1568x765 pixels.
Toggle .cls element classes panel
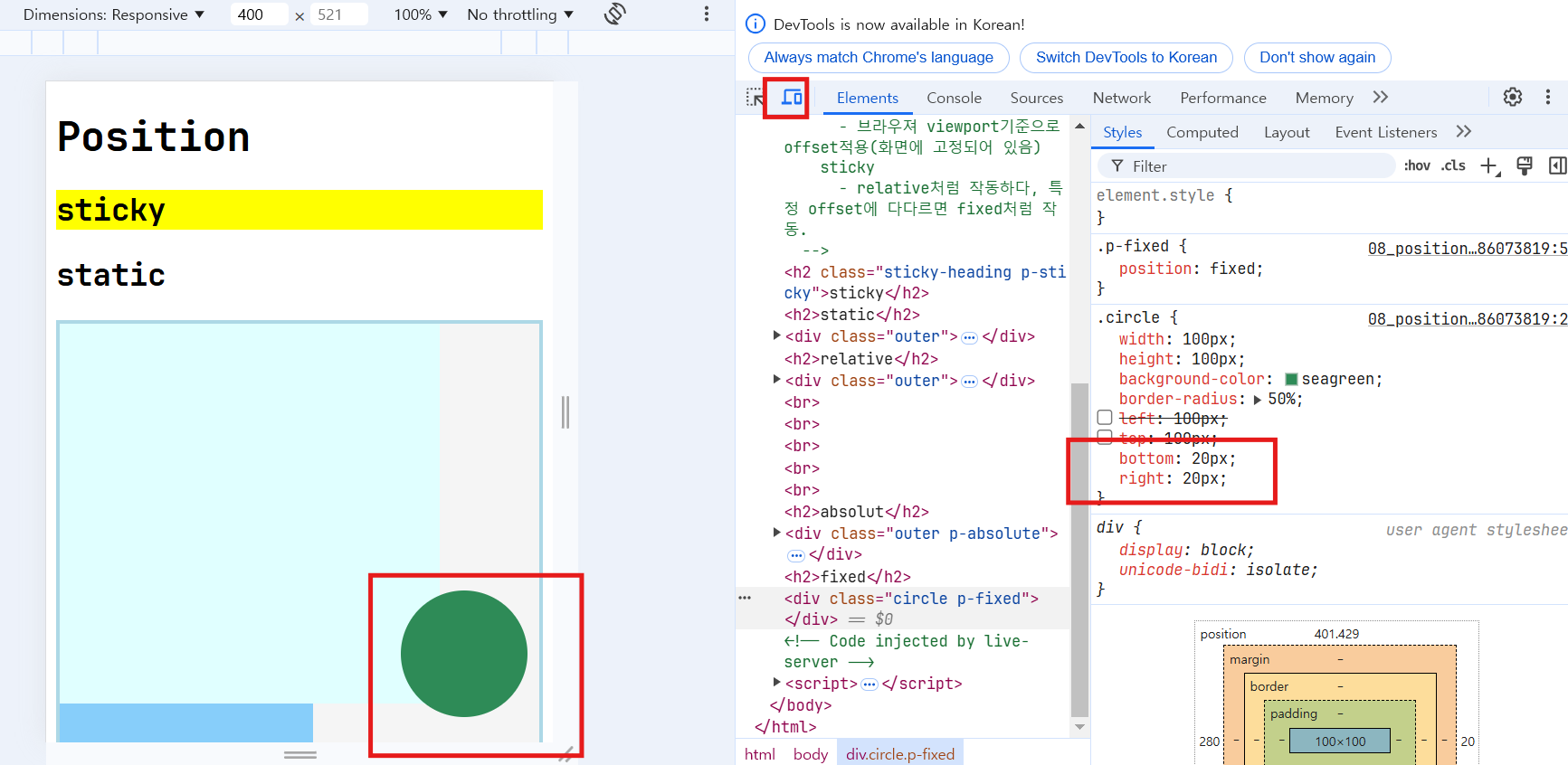click(x=1453, y=165)
